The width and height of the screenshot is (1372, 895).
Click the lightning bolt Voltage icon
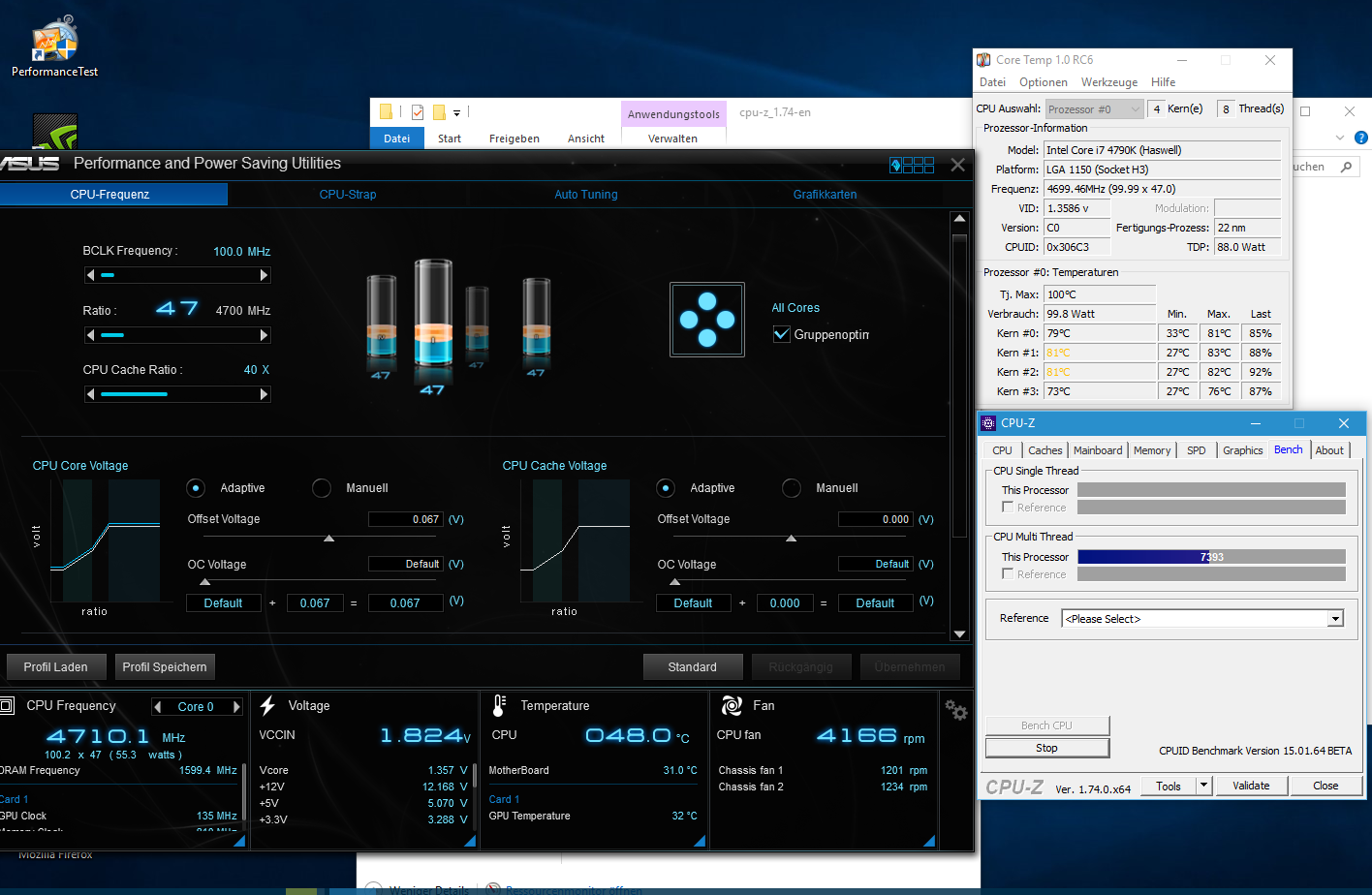pos(267,706)
